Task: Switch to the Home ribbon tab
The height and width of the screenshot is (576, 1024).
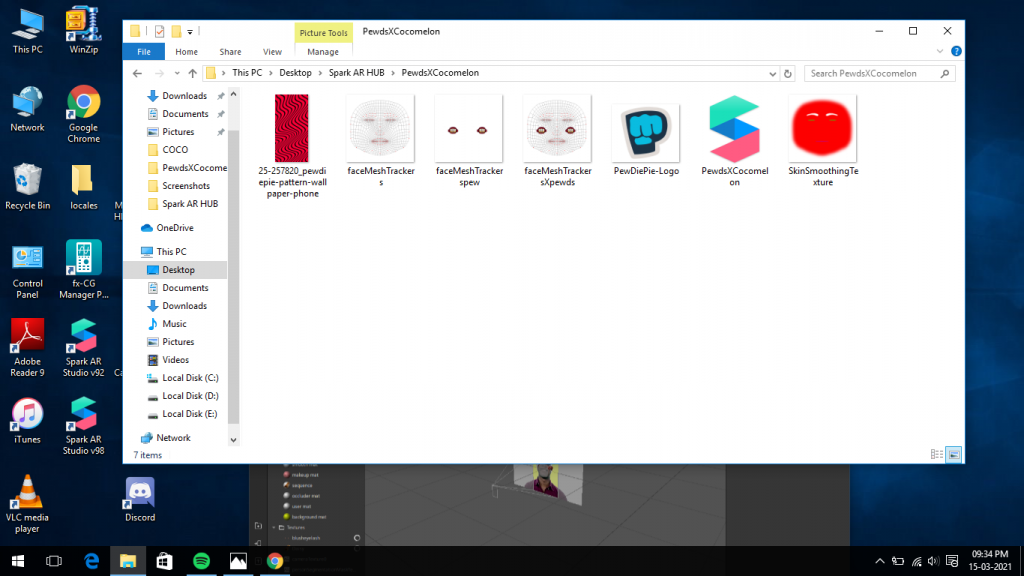Action: pyautogui.click(x=186, y=52)
